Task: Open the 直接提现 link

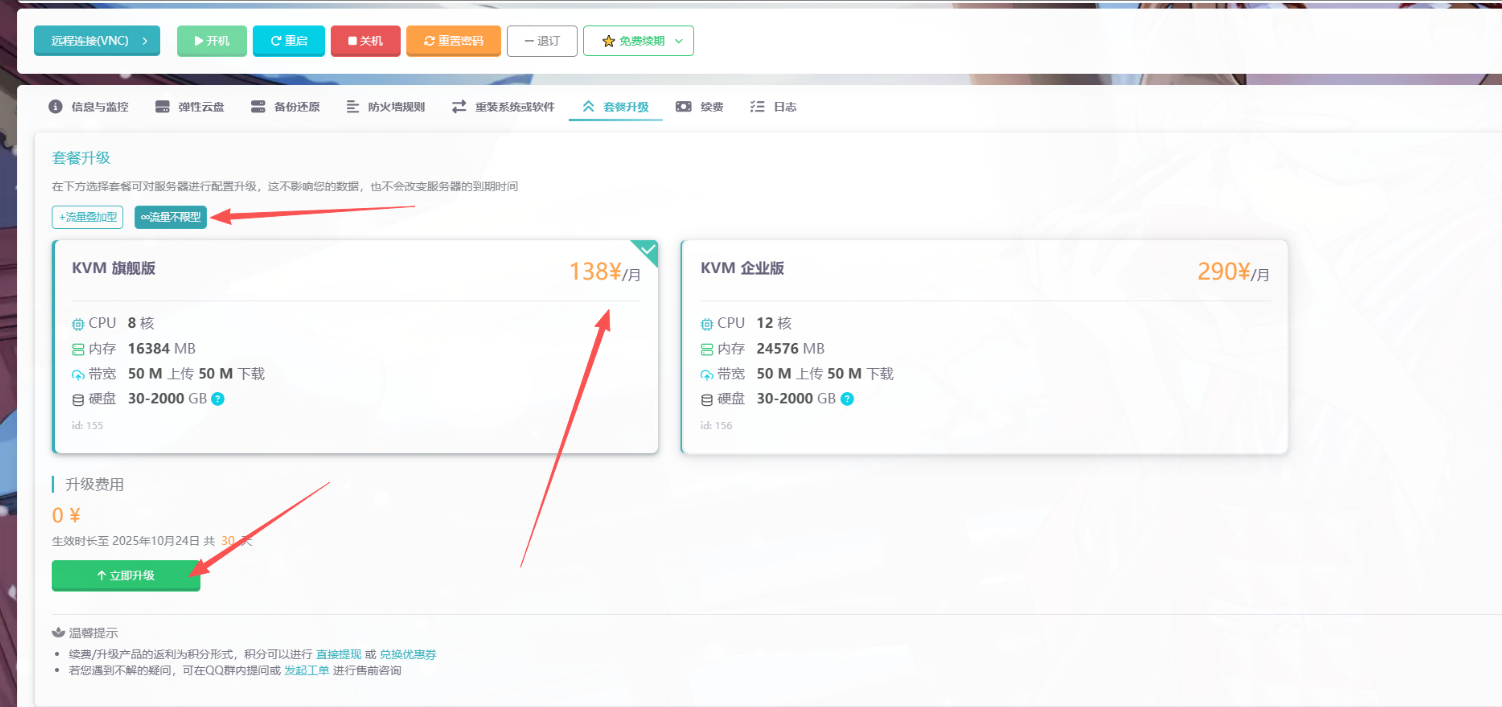Action: tap(338, 654)
